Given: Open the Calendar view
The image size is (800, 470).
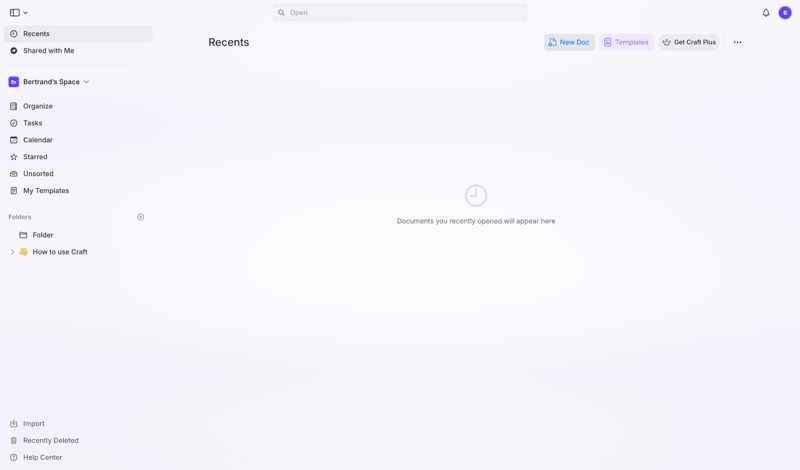Looking at the screenshot, I should pyautogui.click(x=38, y=140).
